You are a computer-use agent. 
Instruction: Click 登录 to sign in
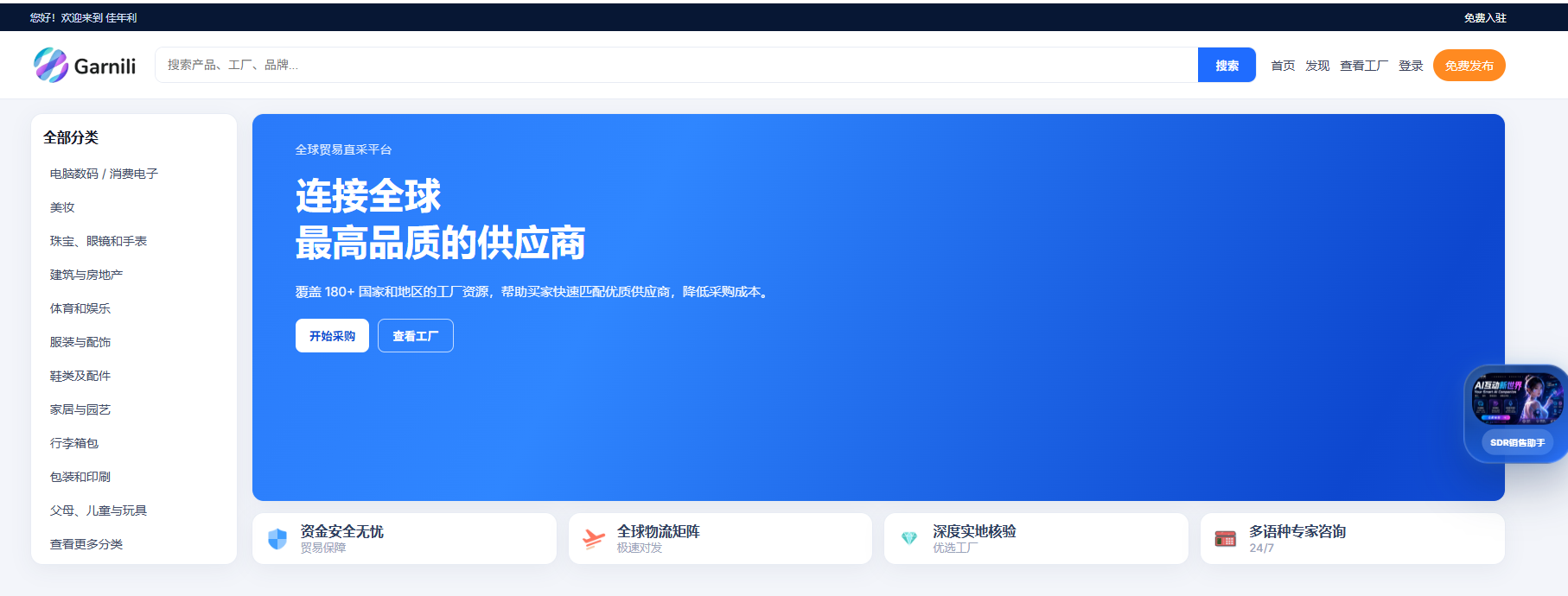1411,66
